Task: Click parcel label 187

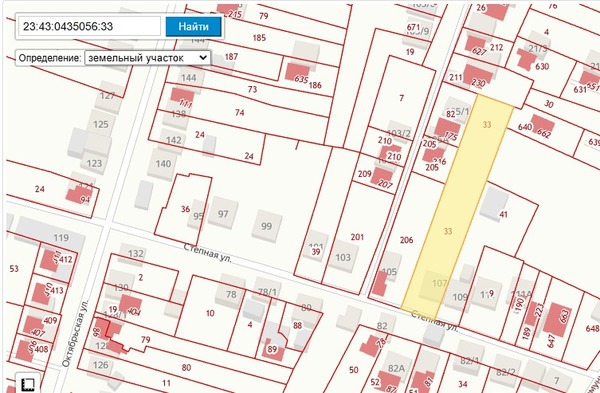Action: tap(231, 57)
